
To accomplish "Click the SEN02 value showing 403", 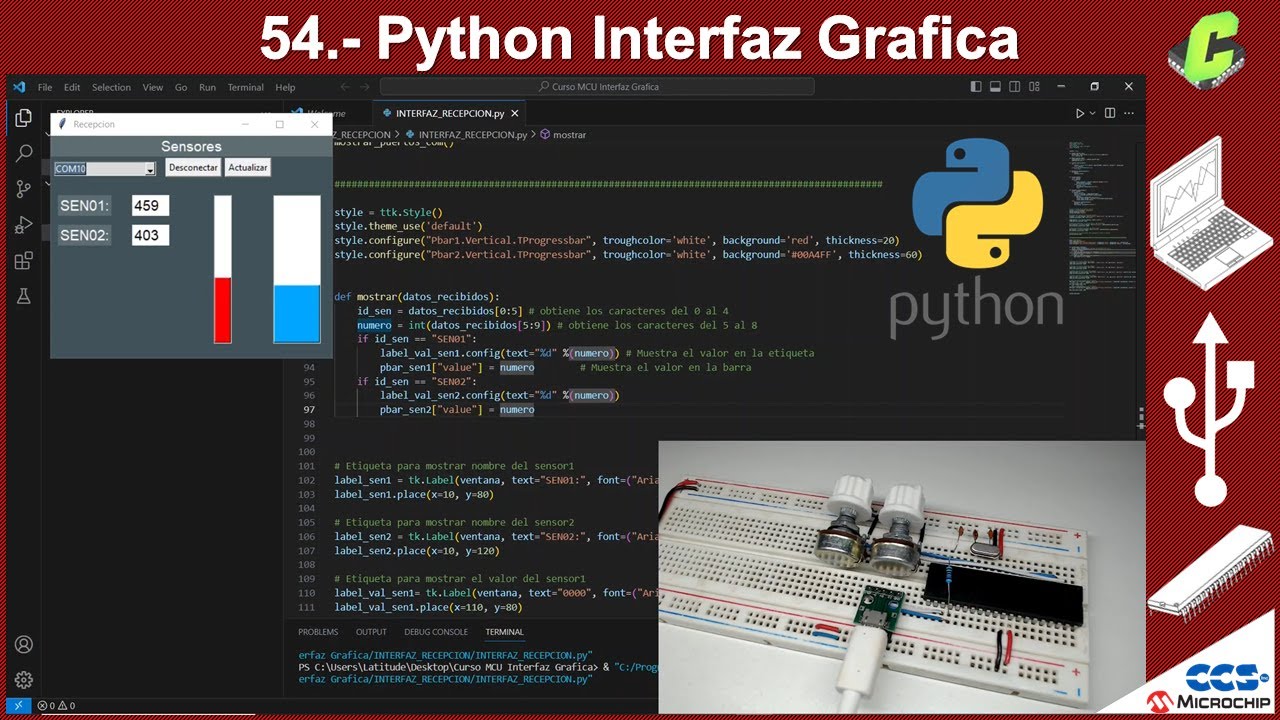I will point(150,236).
